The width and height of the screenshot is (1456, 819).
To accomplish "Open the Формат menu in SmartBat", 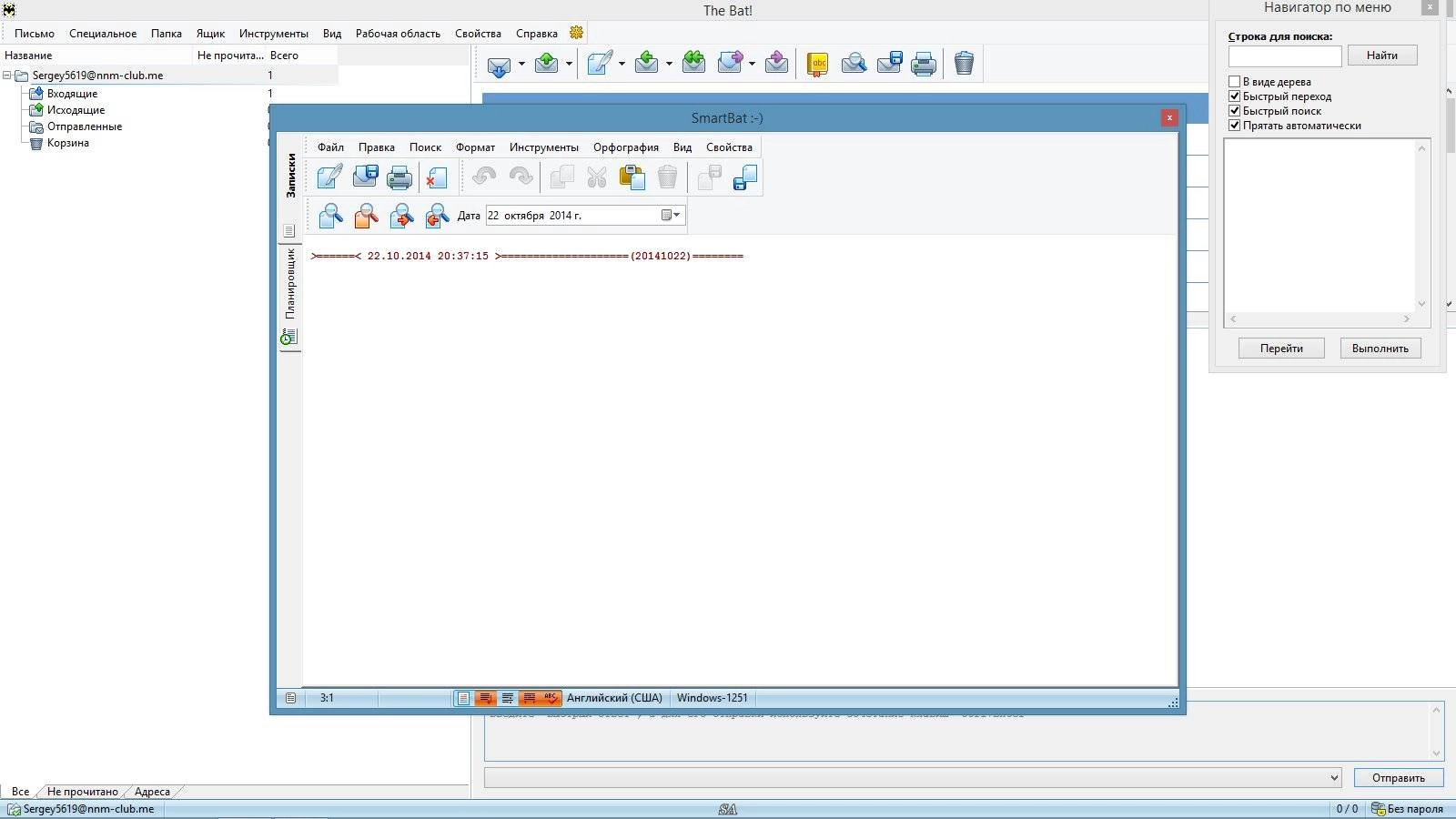I will coord(475,147).
